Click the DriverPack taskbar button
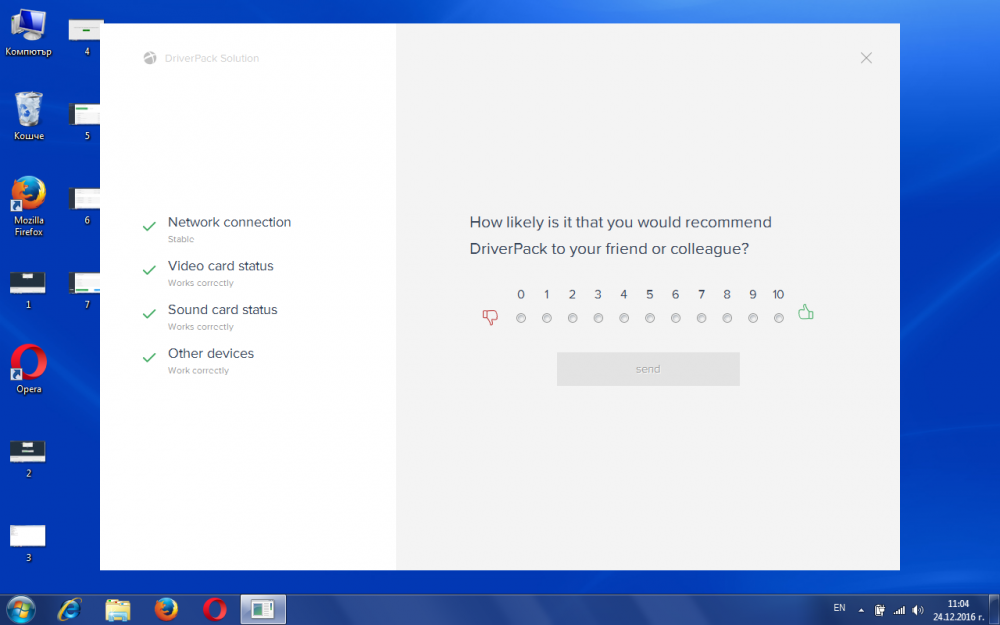The image size is (1000, 625). [263, 610]
